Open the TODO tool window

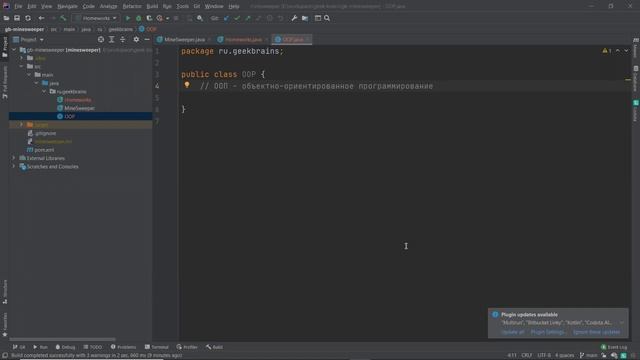coord(93,347)
